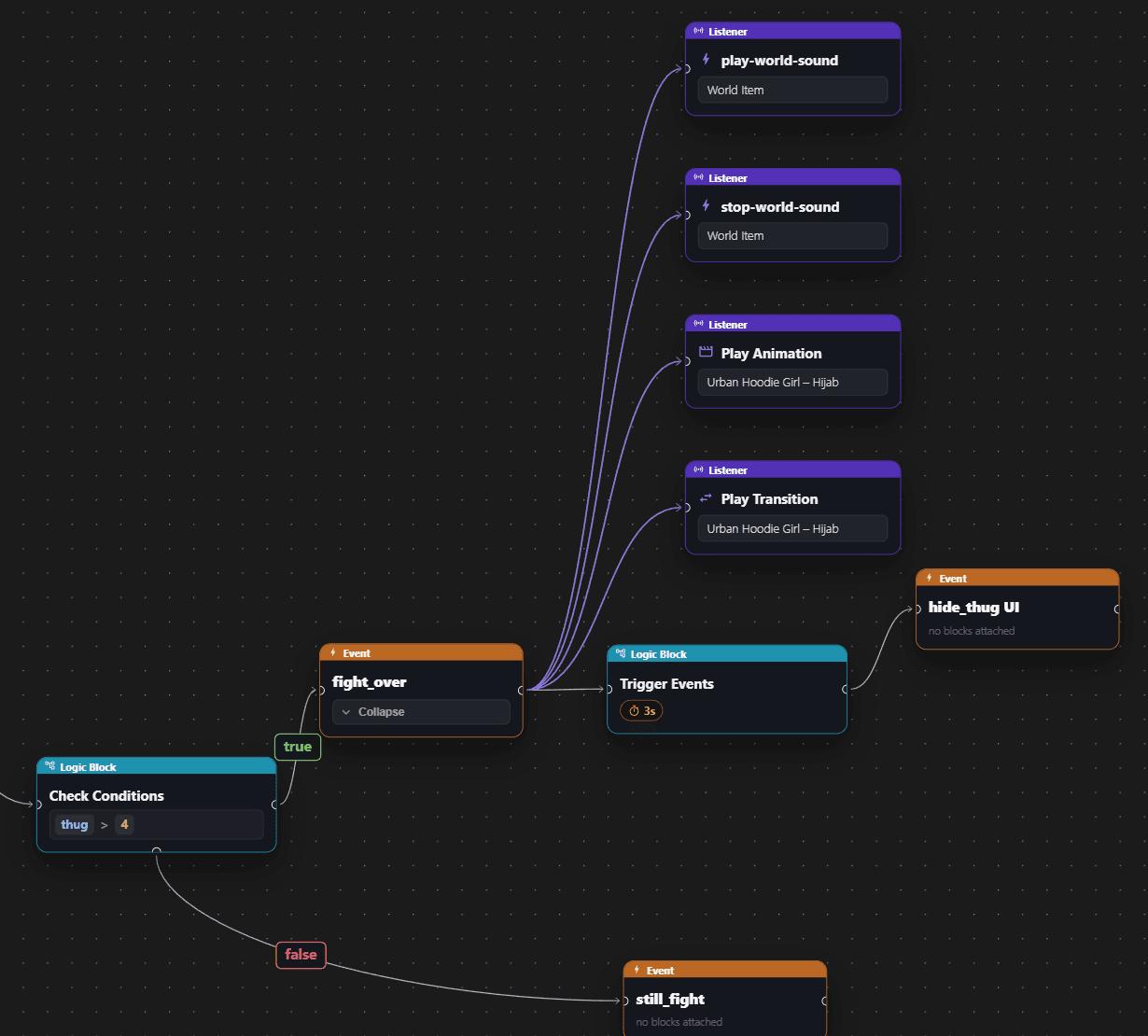Click the Urban Hoodie Girl field under Play Animation
Image resolution: width=1148 pixels, height=1036 pixels.
click(x=792, y=383)
